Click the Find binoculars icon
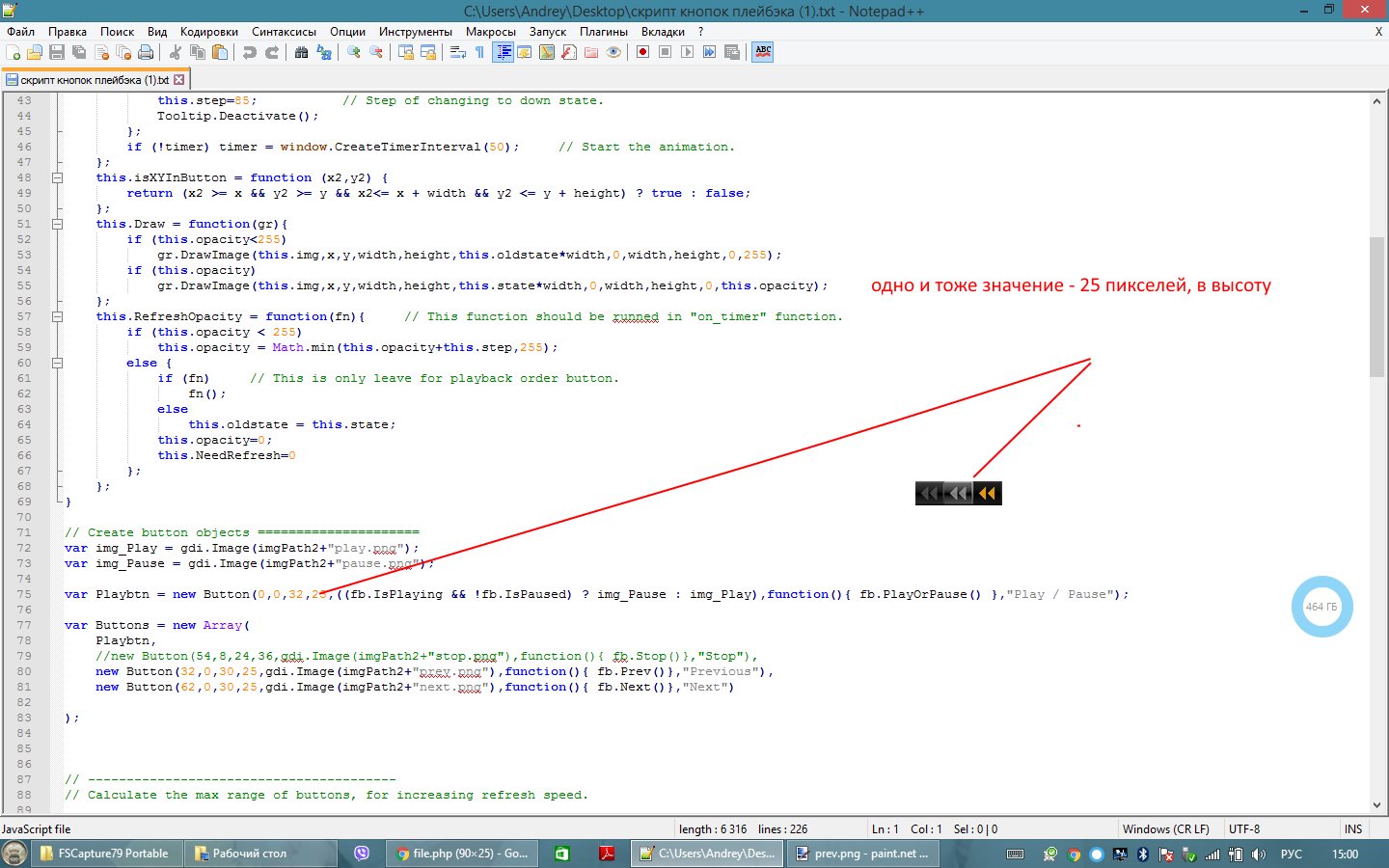The image size is (1389, 868). [x=301, y=52]
